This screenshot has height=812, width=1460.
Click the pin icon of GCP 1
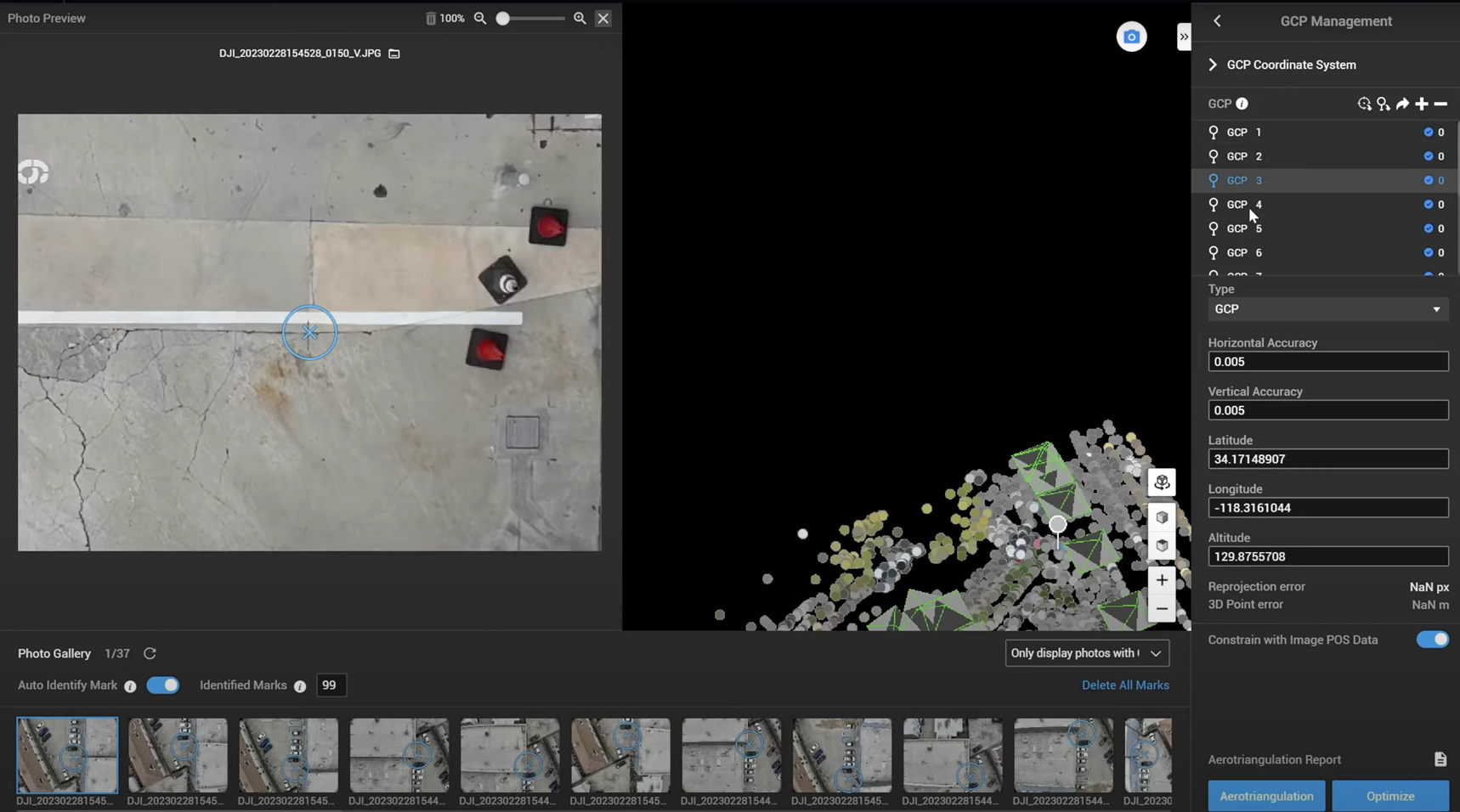click(1214, 133)
